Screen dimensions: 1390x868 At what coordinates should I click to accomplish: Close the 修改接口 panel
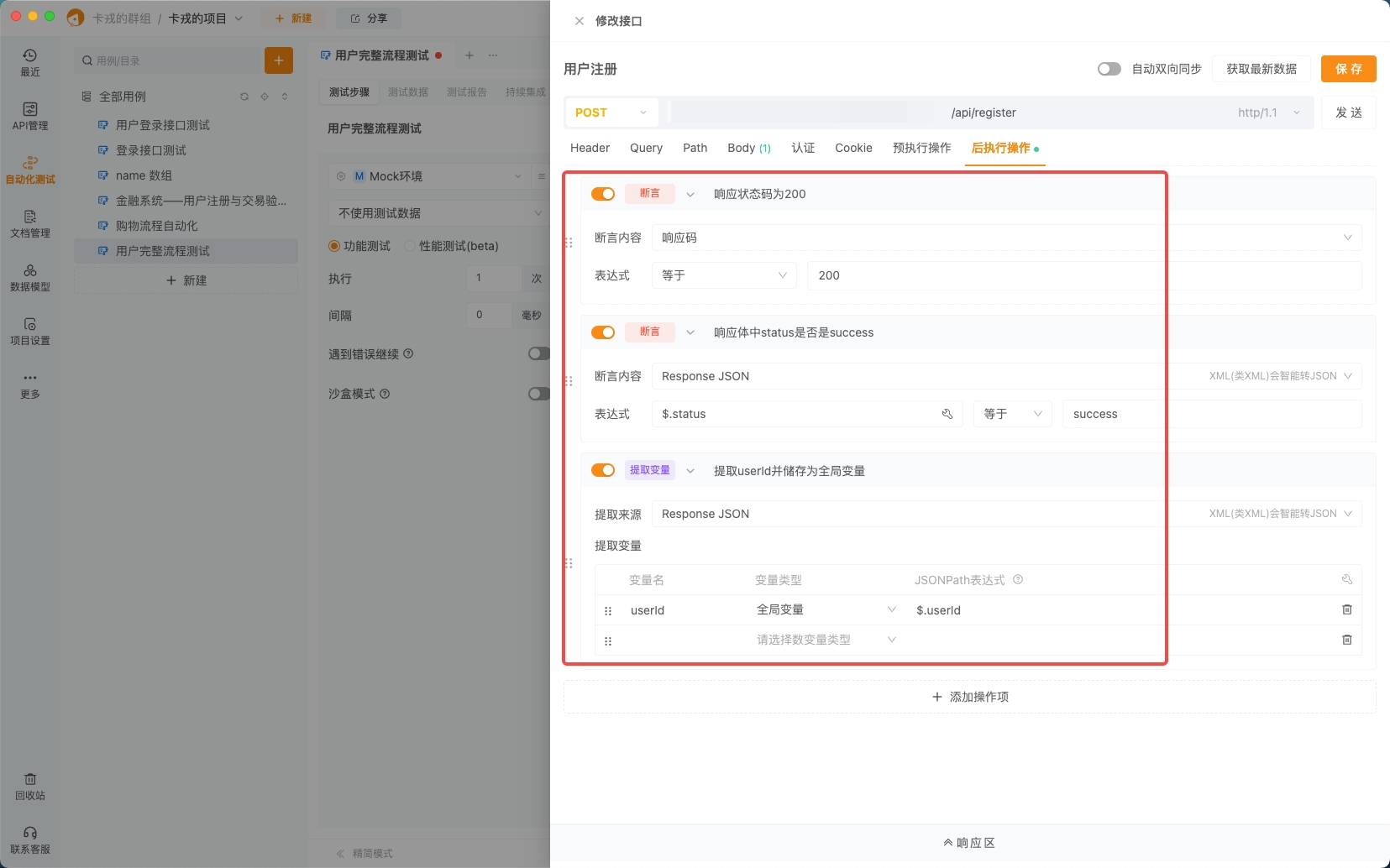click(x=580, y=21)
